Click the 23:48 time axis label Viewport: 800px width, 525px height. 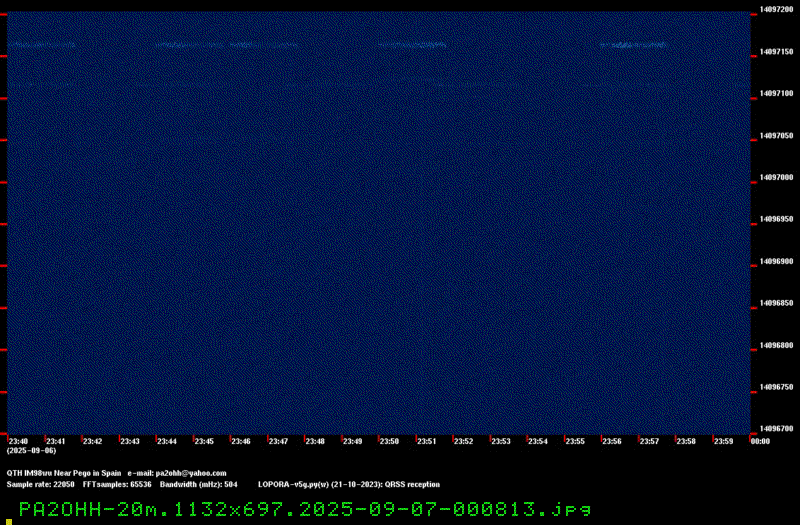point(315,441)
